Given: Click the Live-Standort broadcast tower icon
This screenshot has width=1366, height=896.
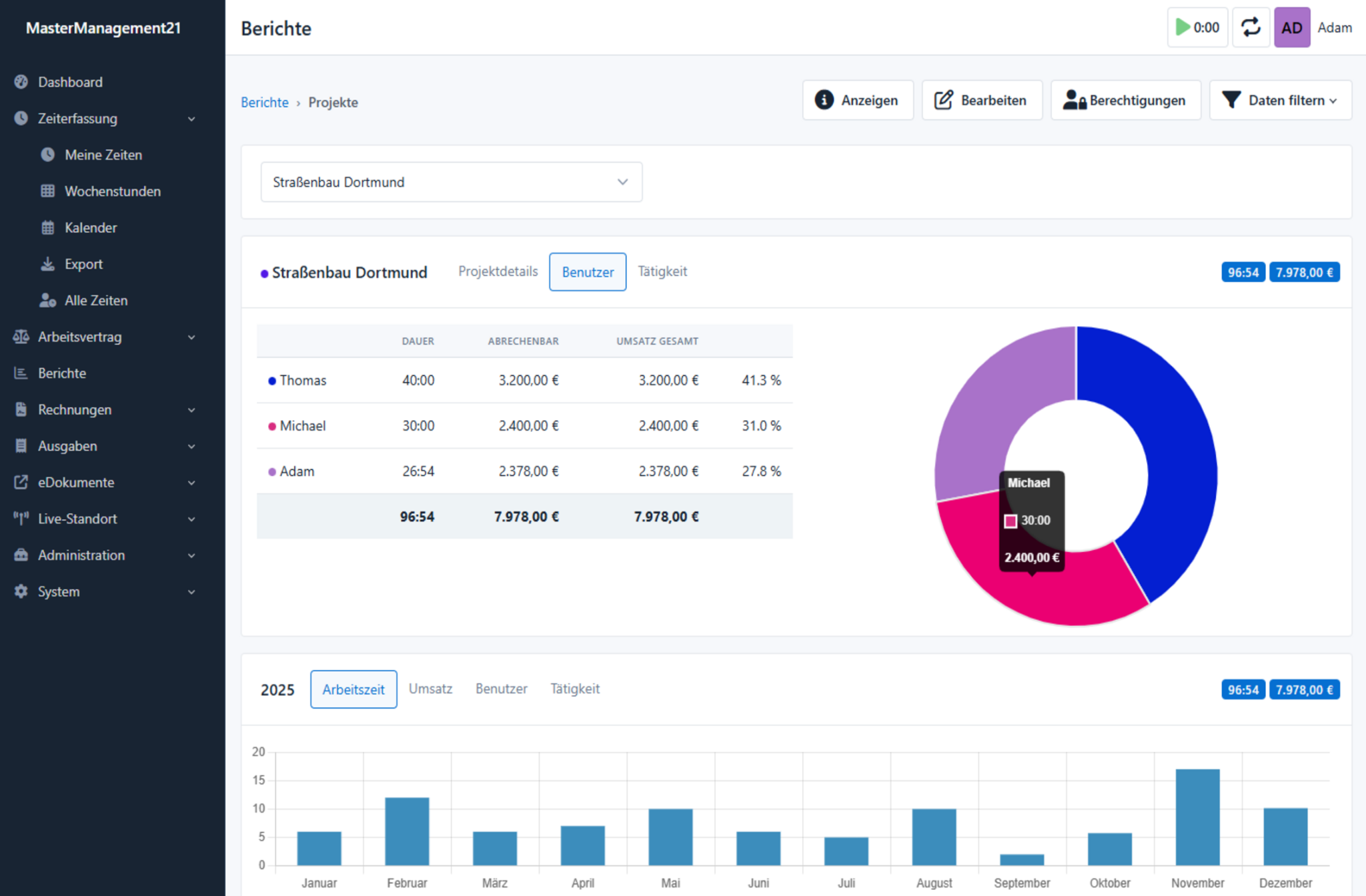Looking at the screenshot, I should pos(21,519).
